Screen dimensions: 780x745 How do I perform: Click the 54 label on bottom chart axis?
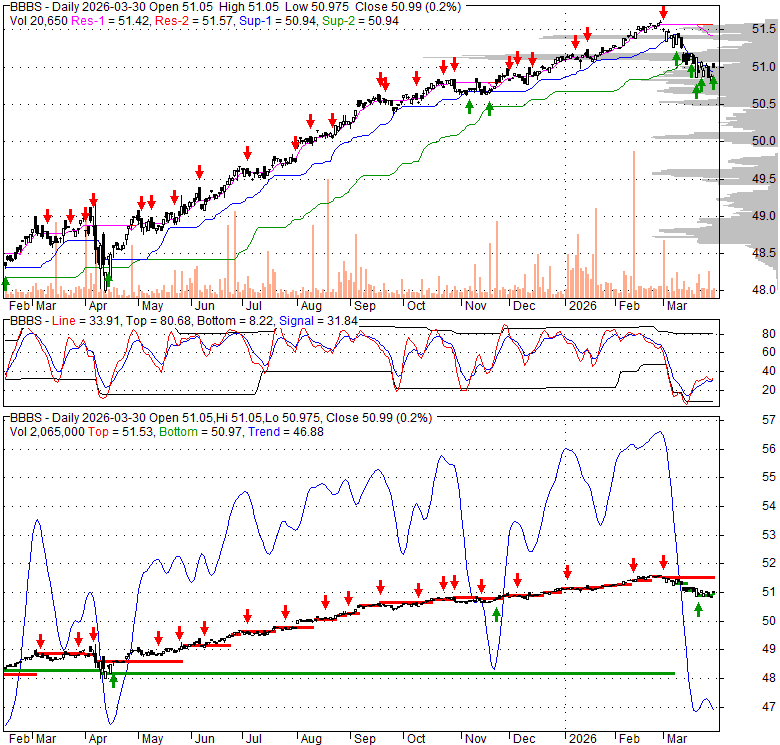(769, 506)
